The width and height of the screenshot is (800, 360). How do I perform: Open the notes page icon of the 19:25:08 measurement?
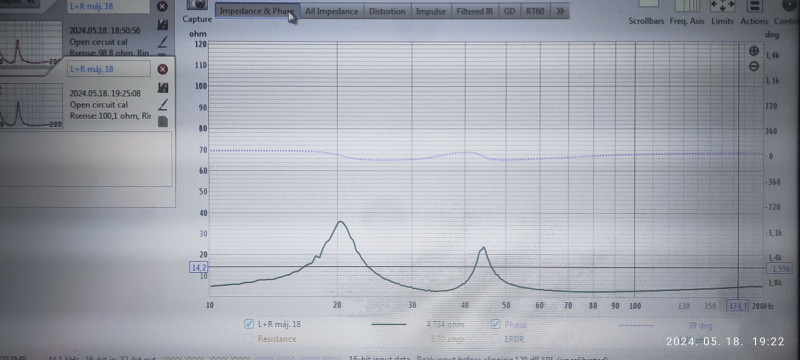click(x=163, y=121)
